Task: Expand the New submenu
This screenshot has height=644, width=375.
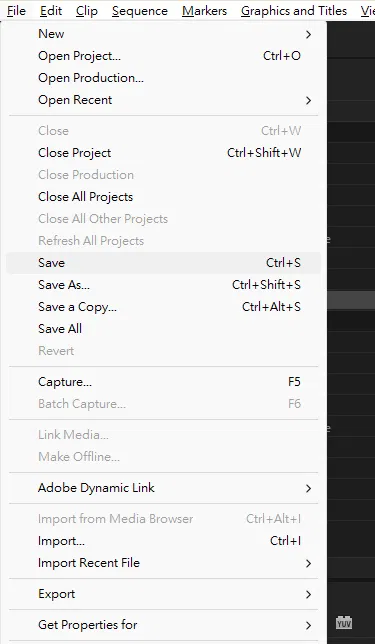Action: [x=163, y=34]
